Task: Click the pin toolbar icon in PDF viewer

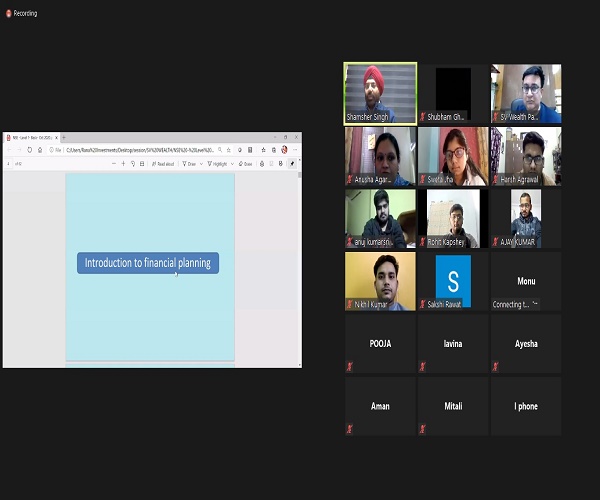Action: point(292,164)
